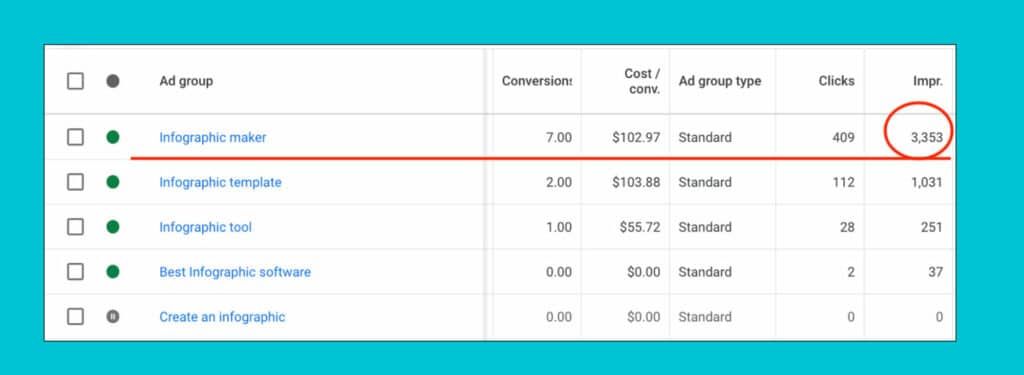The height and width of the screenshot is (375, 1024).
Task: Open the Infographic maker ad group
Action: pos(213,138)
